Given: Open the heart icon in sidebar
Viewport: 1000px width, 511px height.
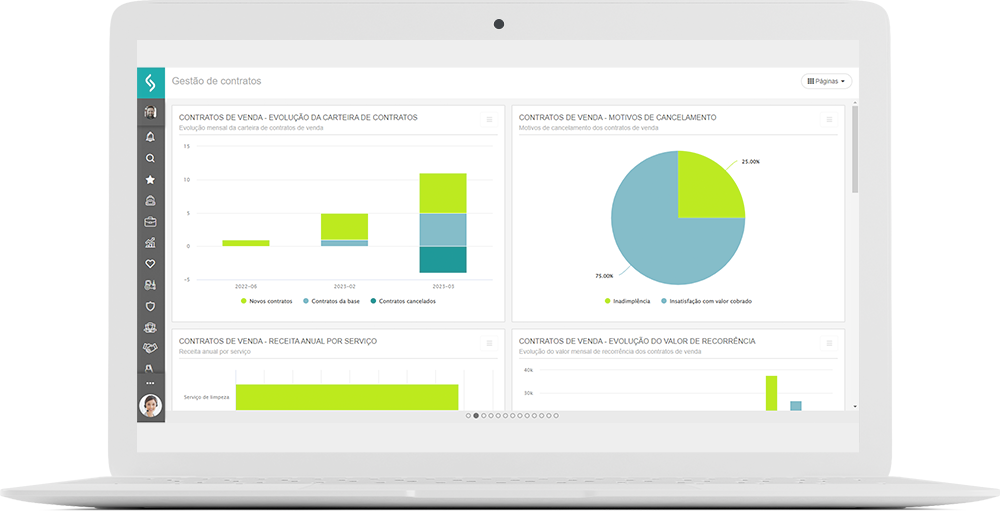Looking at the screenshot, I should [150, 264].
